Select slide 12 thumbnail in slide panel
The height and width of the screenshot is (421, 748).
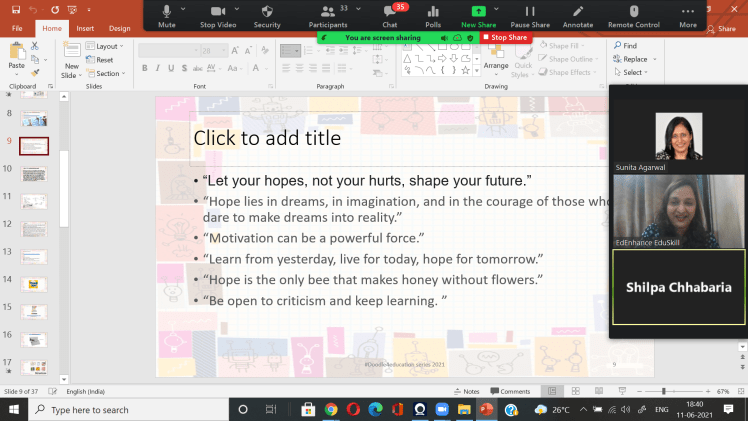tap(34, 229)
